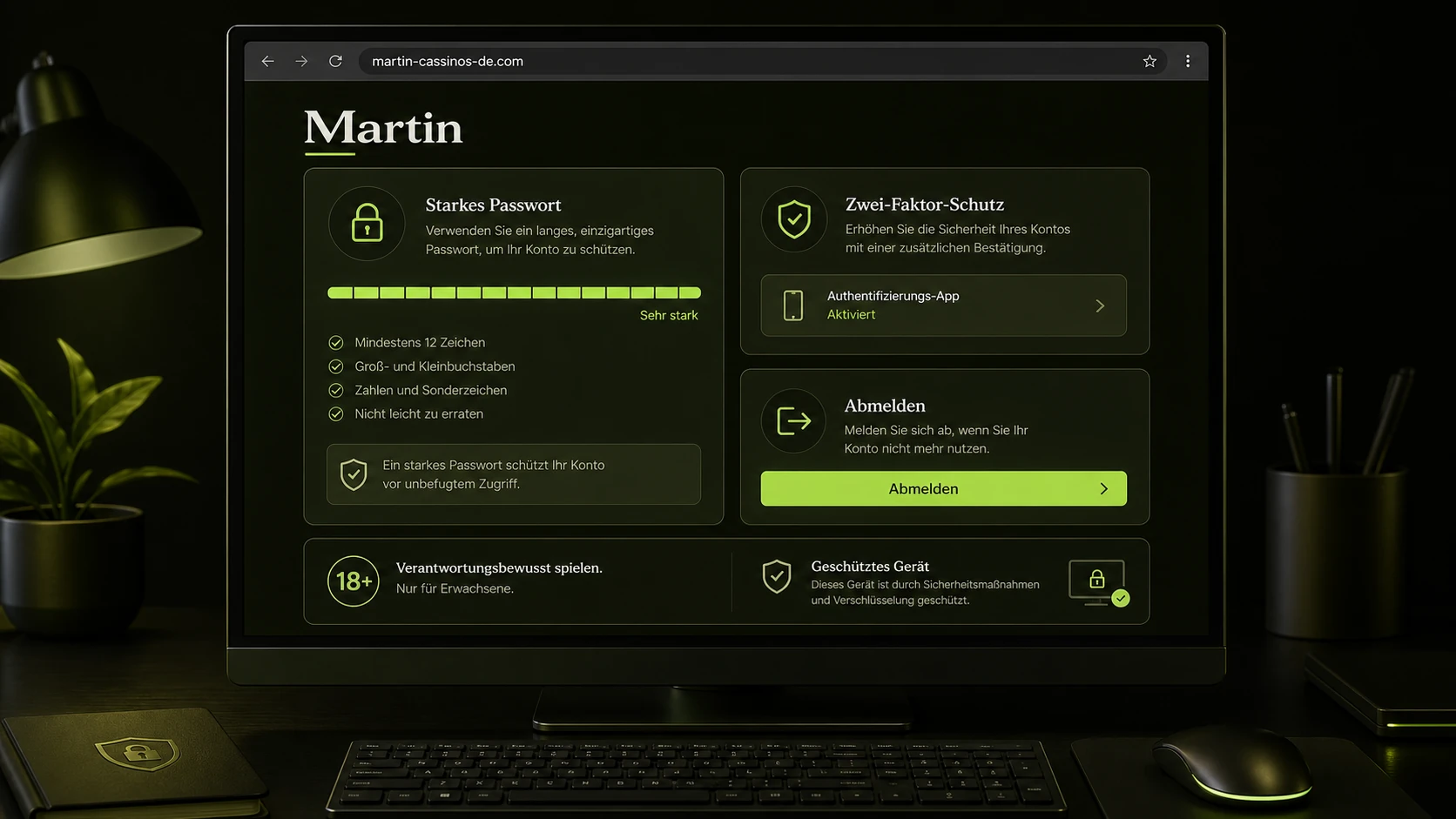Click the padlock icon in Starkes Passwort

(367, 223)
